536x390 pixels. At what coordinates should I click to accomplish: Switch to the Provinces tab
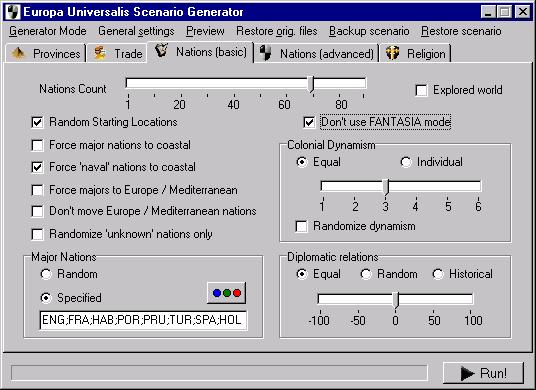pyautogui.click(x=46, y=53)
